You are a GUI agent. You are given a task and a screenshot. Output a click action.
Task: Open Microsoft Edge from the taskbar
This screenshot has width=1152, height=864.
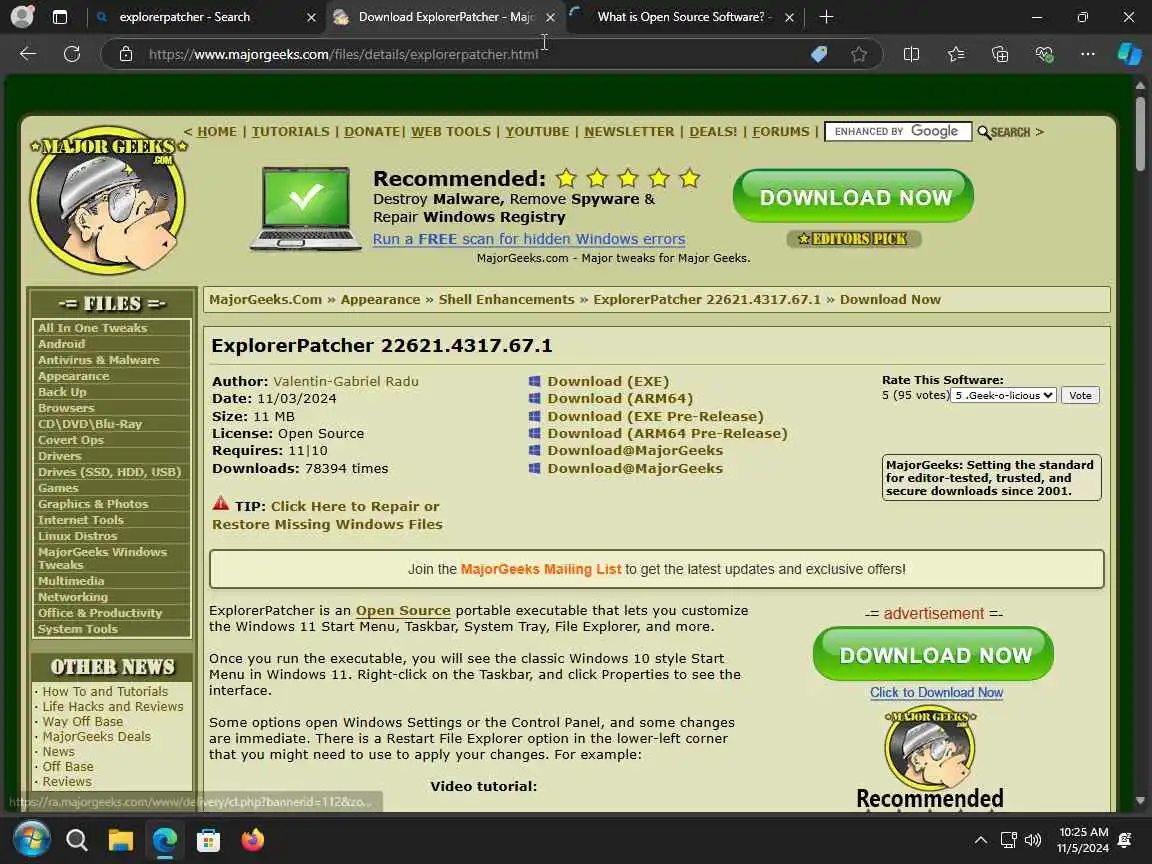tap(165, 839)
